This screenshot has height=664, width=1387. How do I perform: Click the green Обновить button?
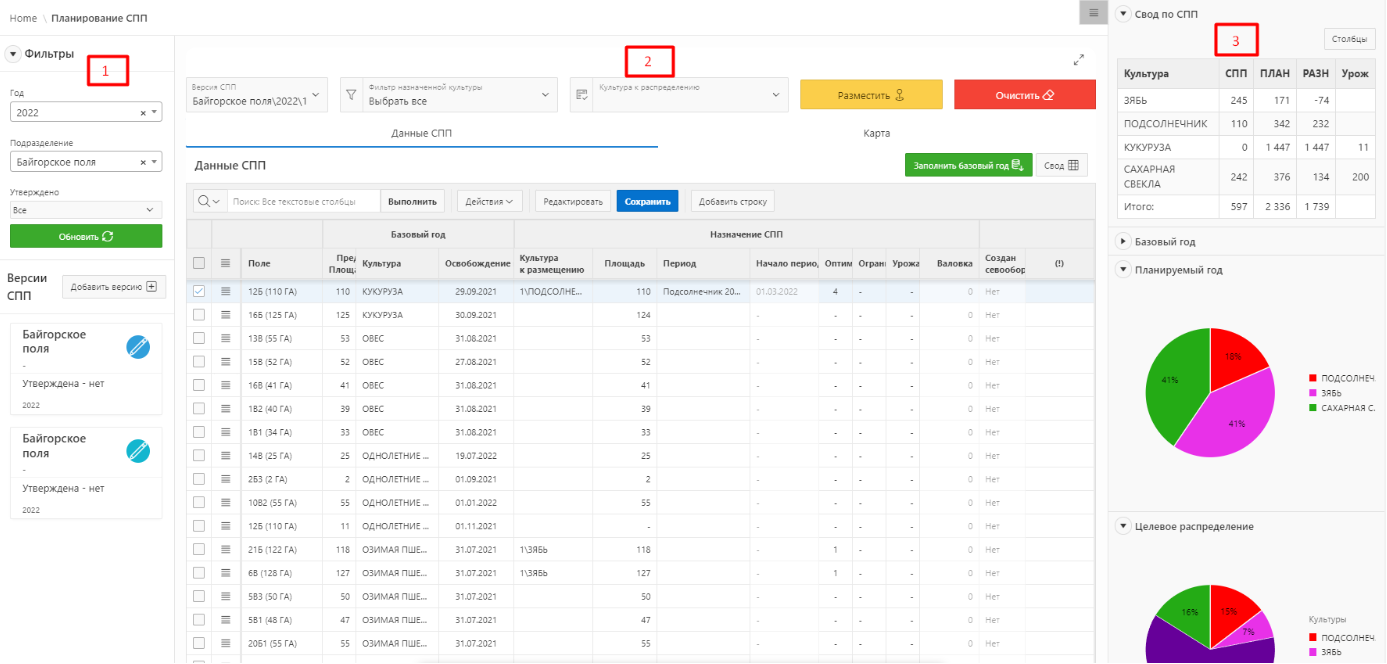tap(86, 237)
